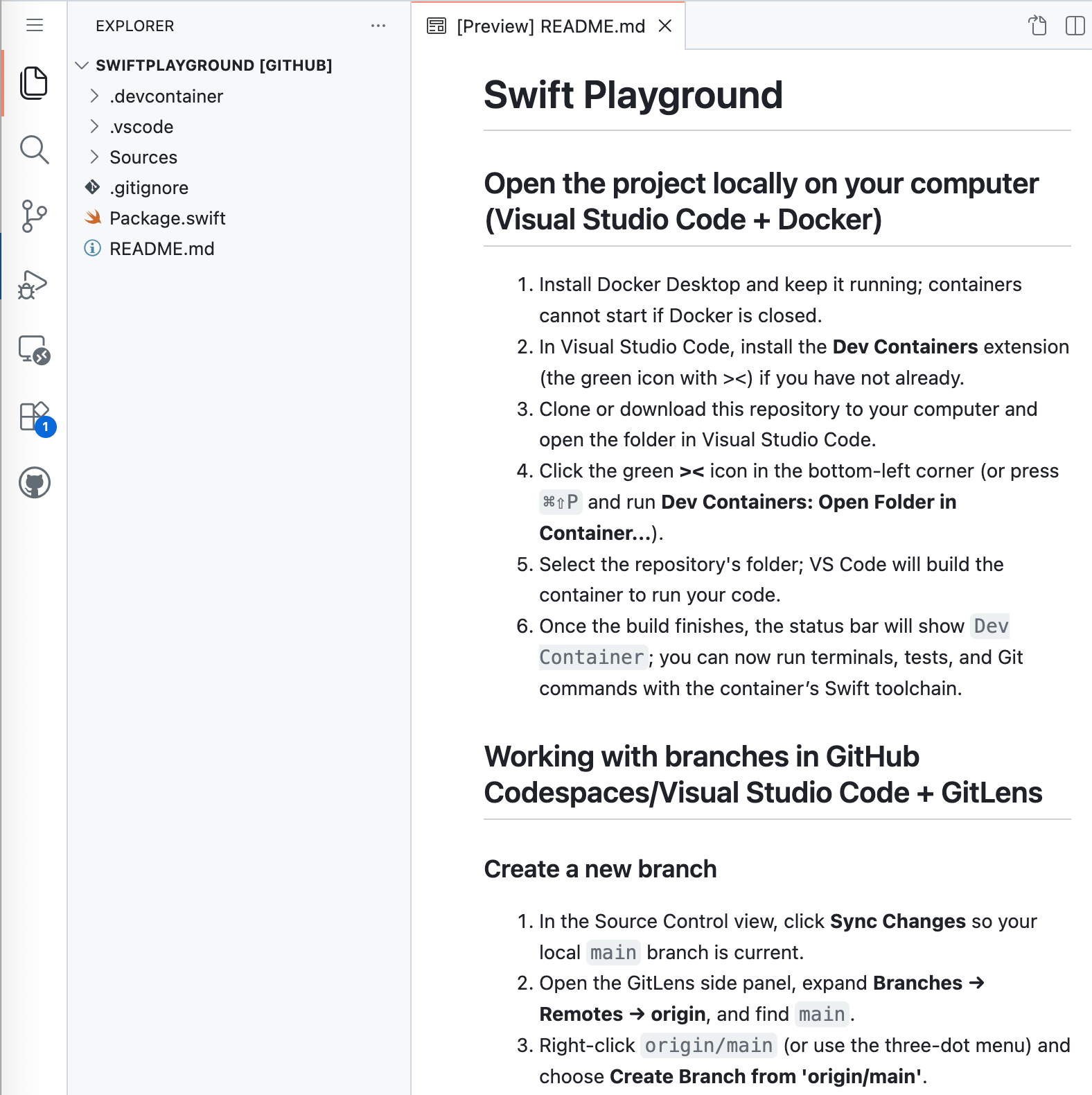The image size is (1092, 1095).
Task: Click the Swift Playground heading
Action: point(633,95)
